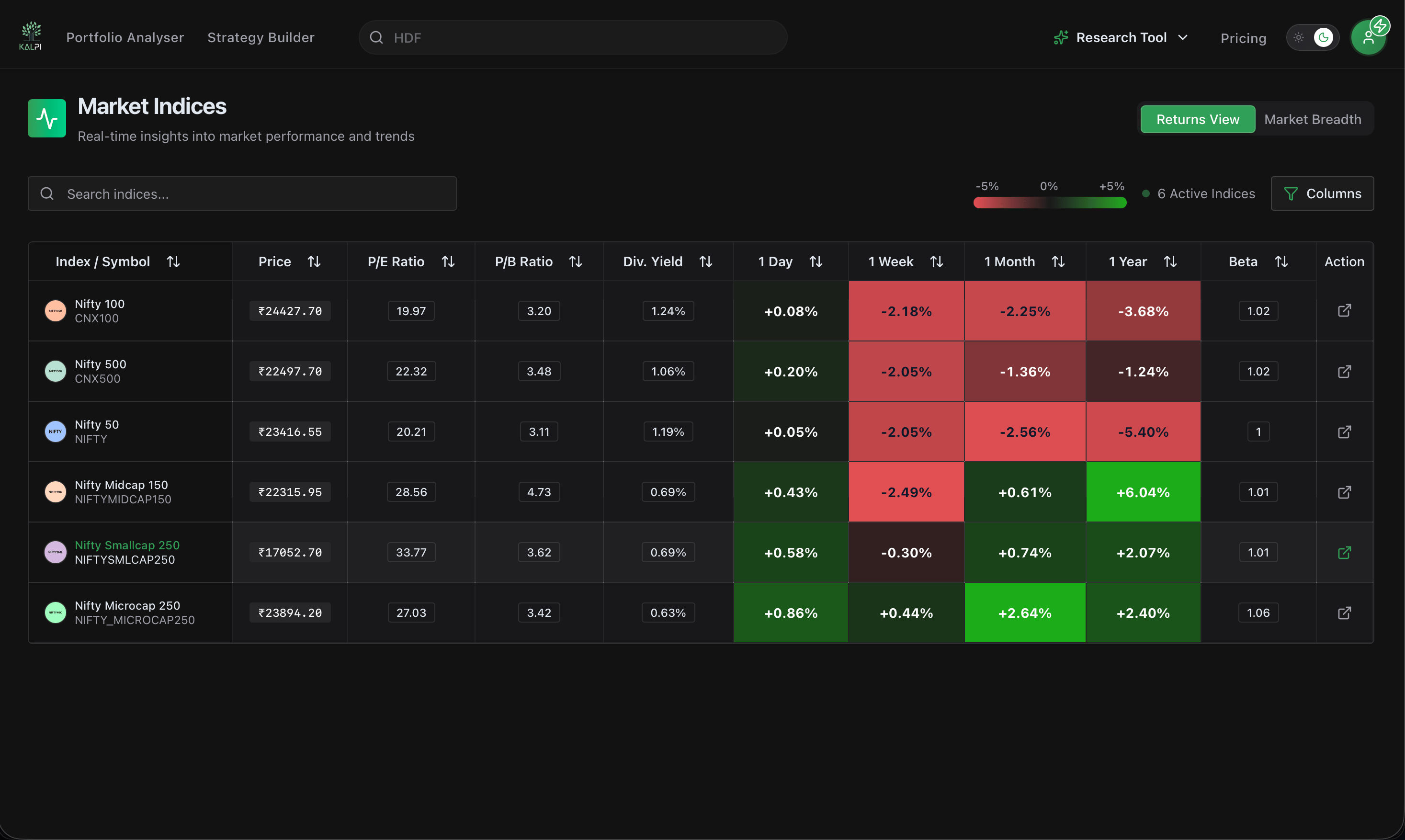
Task: Click the search magnifier in top bar
Action: coord(376,37)
